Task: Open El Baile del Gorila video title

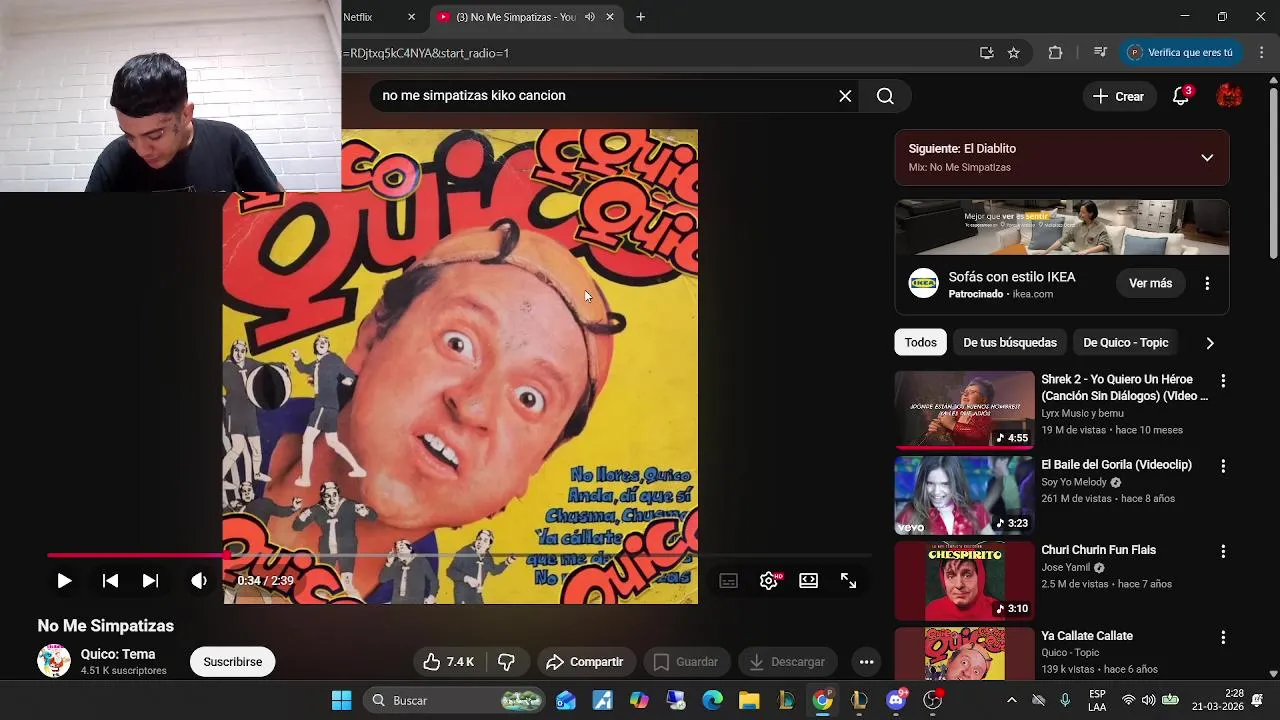Action: click(x=1116, y=465)
